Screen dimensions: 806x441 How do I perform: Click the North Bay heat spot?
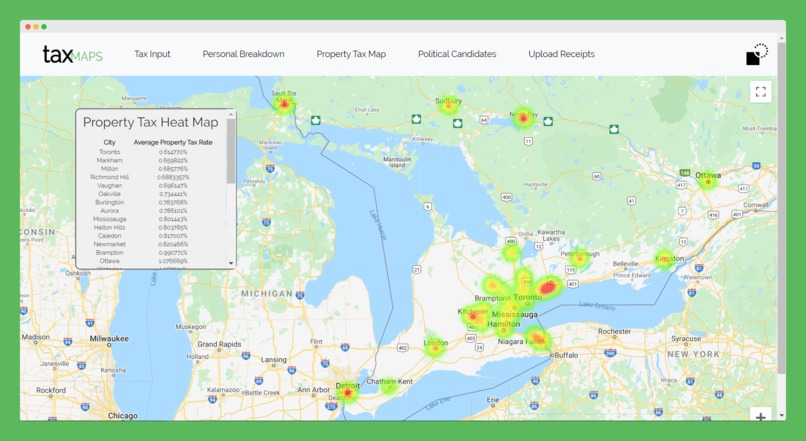click(x=523, y=119)
